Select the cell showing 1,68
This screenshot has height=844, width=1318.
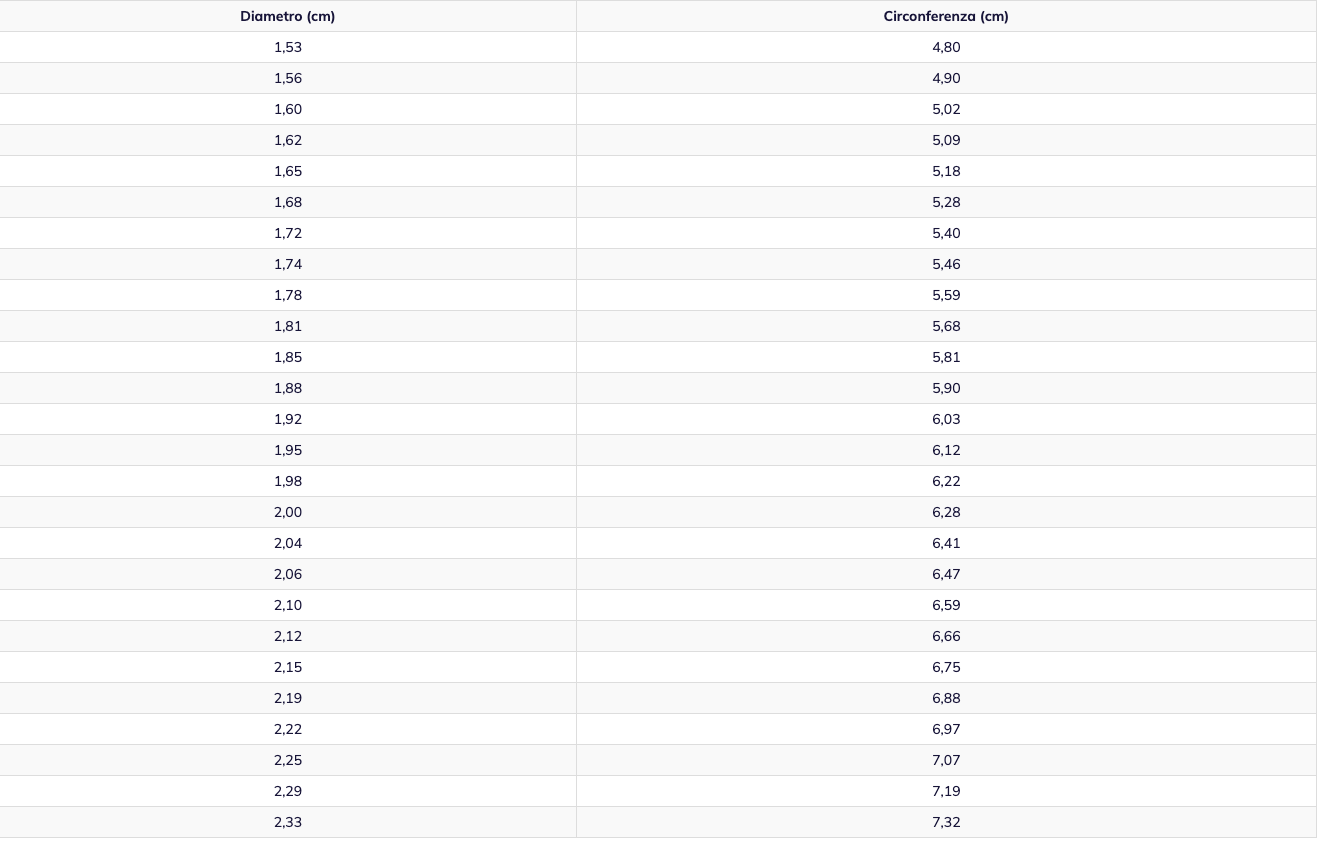click(x=288, y=202)
